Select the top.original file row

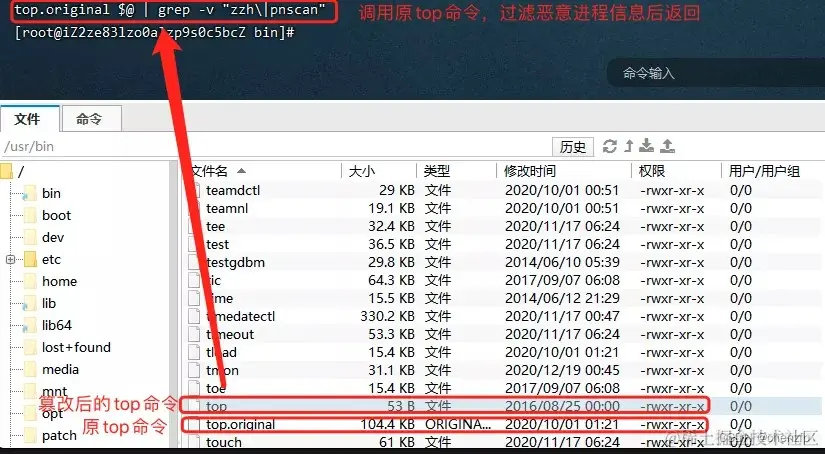coord(502,424)
